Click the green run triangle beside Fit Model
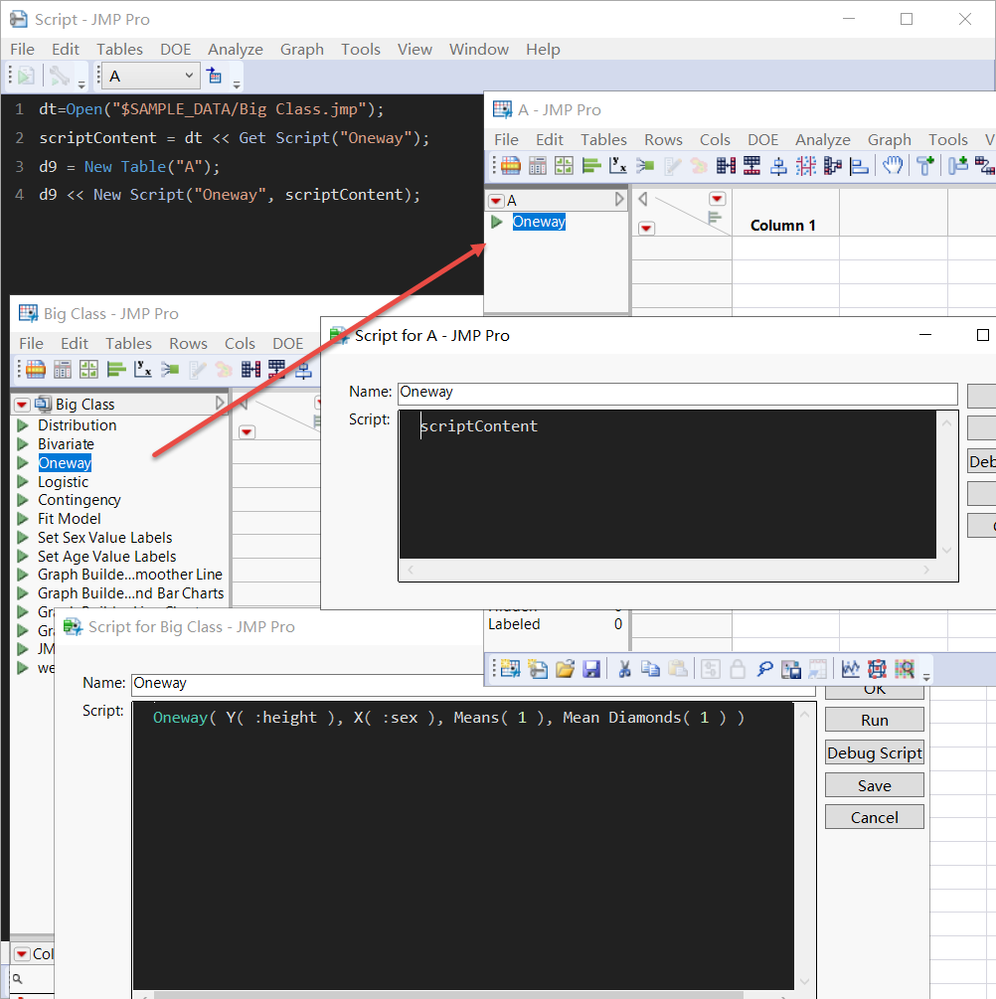996x999 pixels. click(x=22, y=519)
